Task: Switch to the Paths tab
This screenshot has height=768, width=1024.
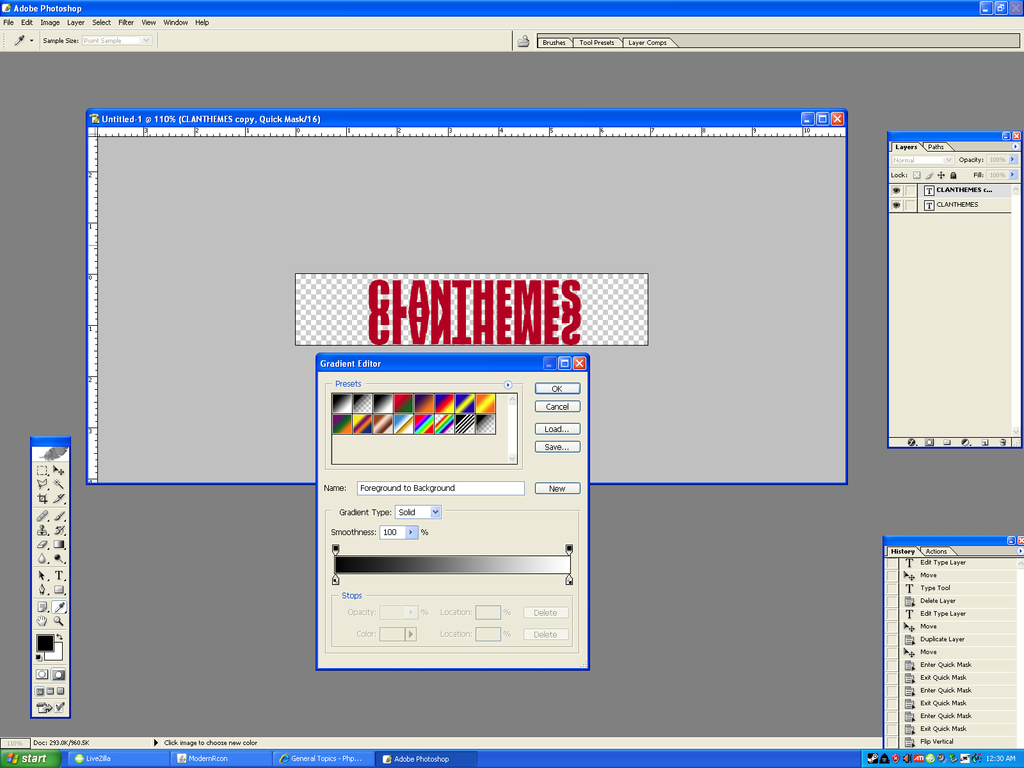Action: pyautogui.click(x=936, y=147)
